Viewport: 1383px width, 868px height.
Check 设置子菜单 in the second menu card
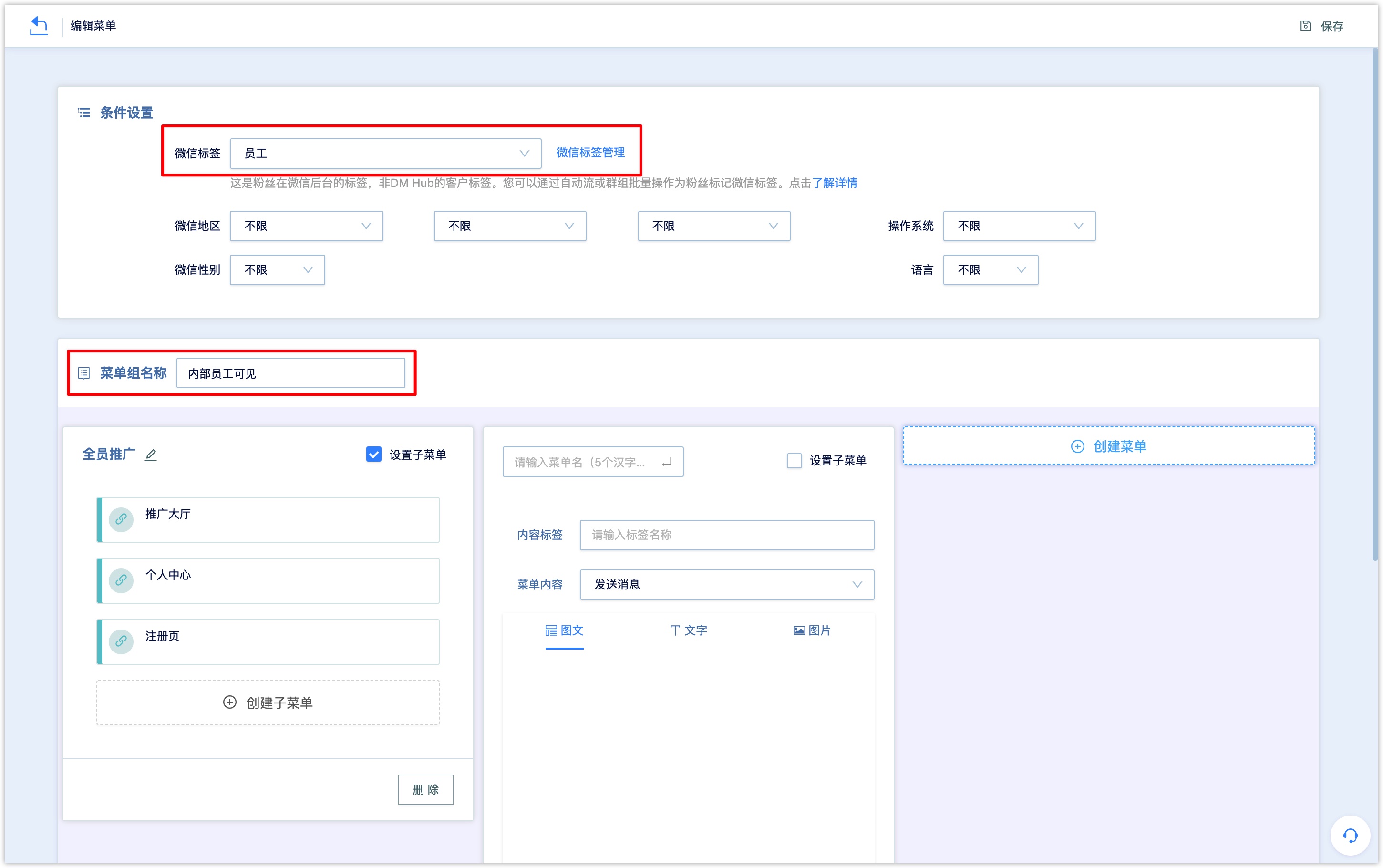click(794, 460)
